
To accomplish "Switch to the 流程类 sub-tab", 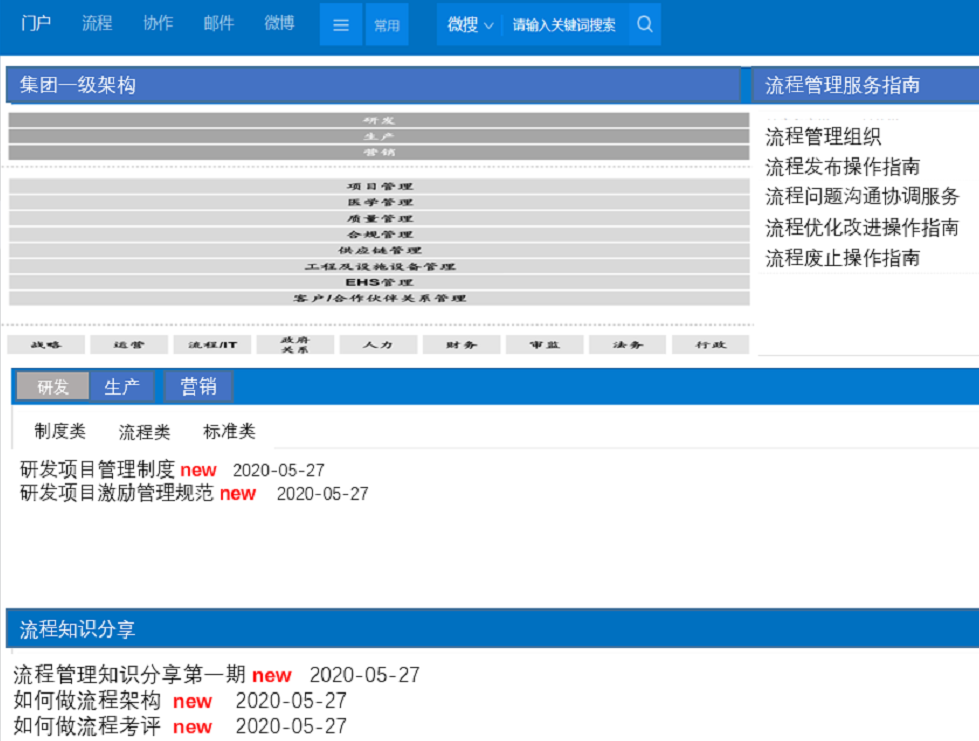I will pyautogui.click(x=144, y=432).
